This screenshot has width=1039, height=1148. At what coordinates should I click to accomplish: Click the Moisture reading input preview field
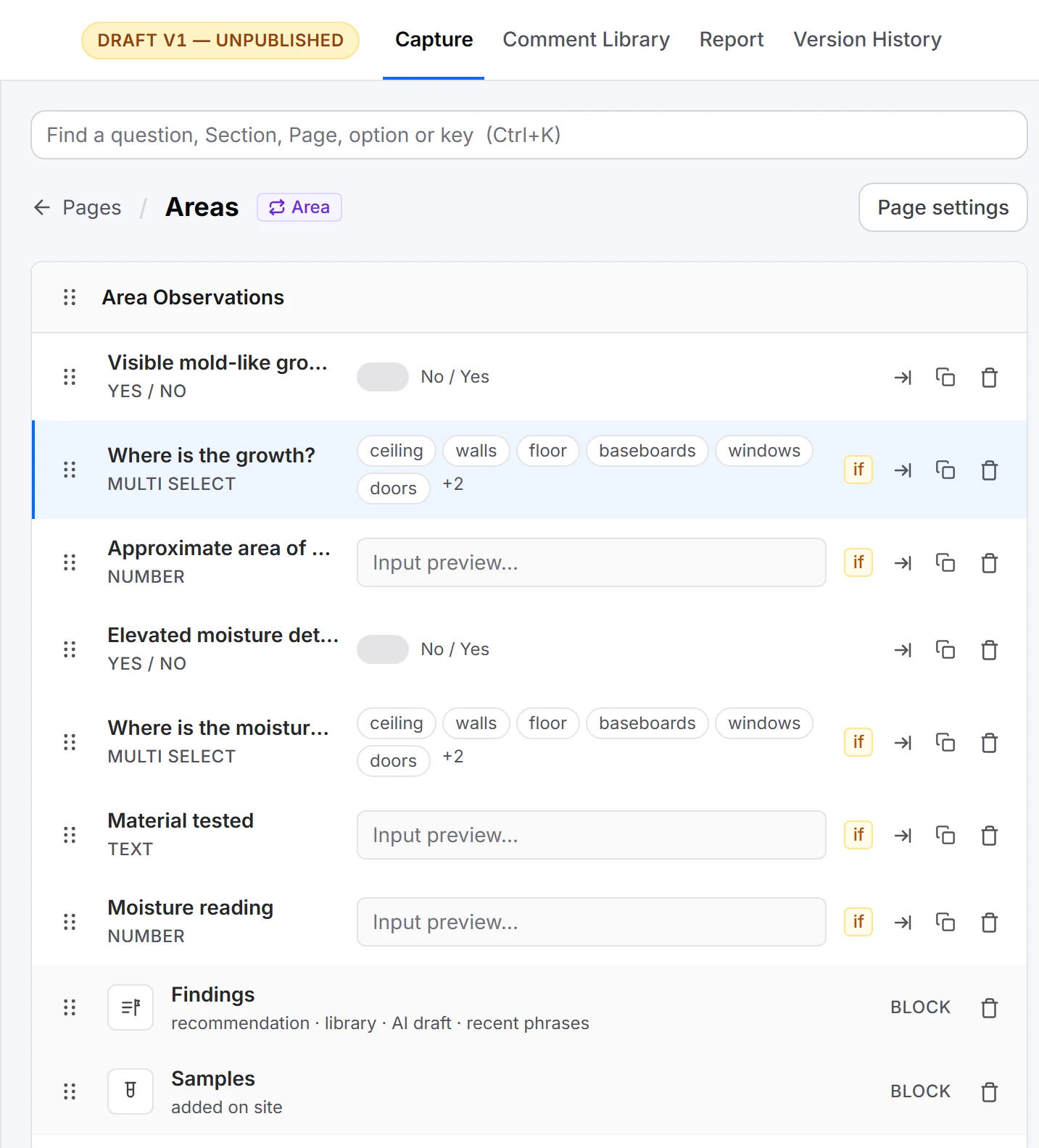(x=591, y=922)
